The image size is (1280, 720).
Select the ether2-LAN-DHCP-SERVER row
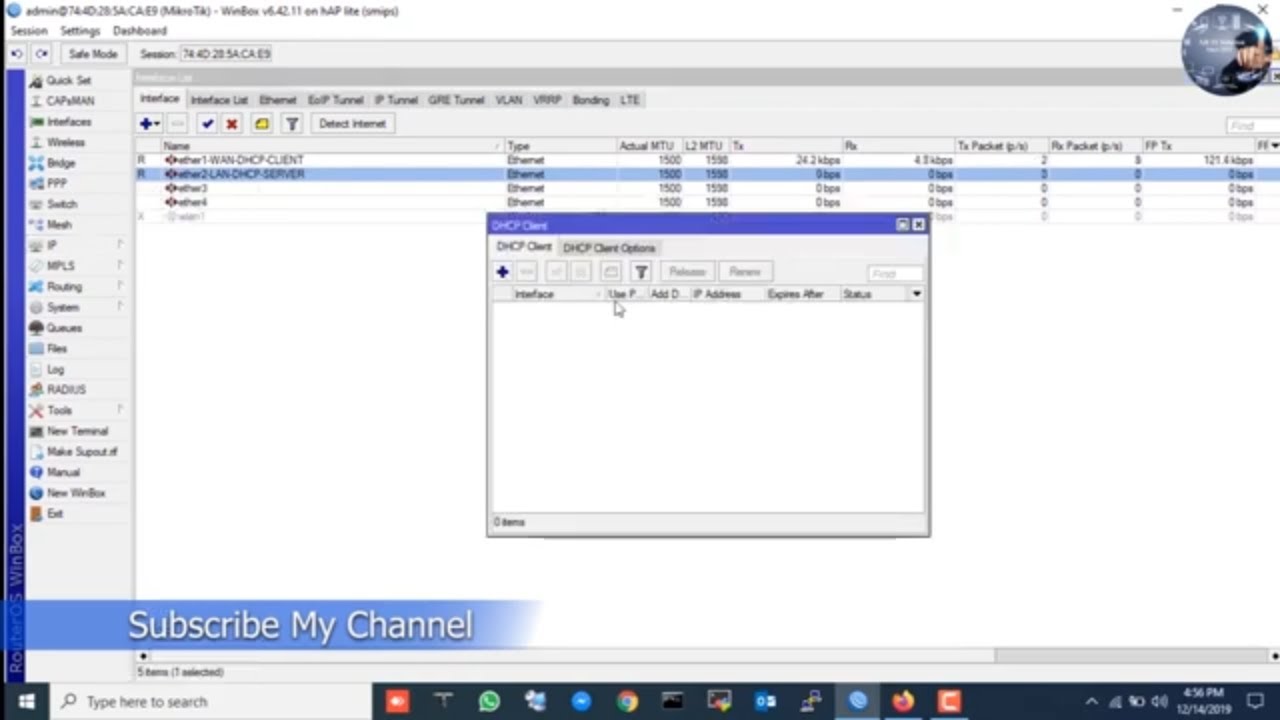click(x=708, y=174)
